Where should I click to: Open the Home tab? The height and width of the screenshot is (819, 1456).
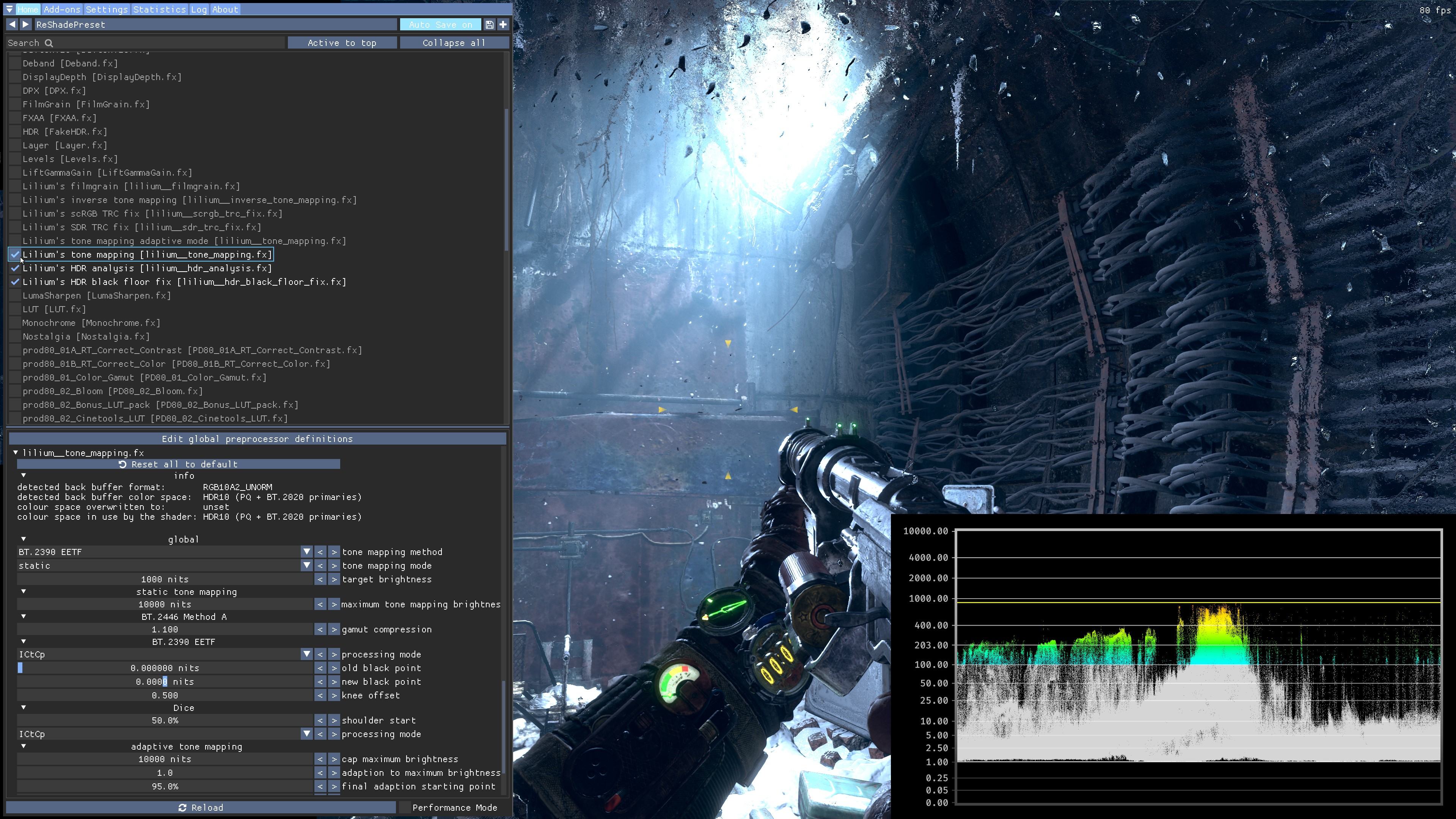point(28,9)
